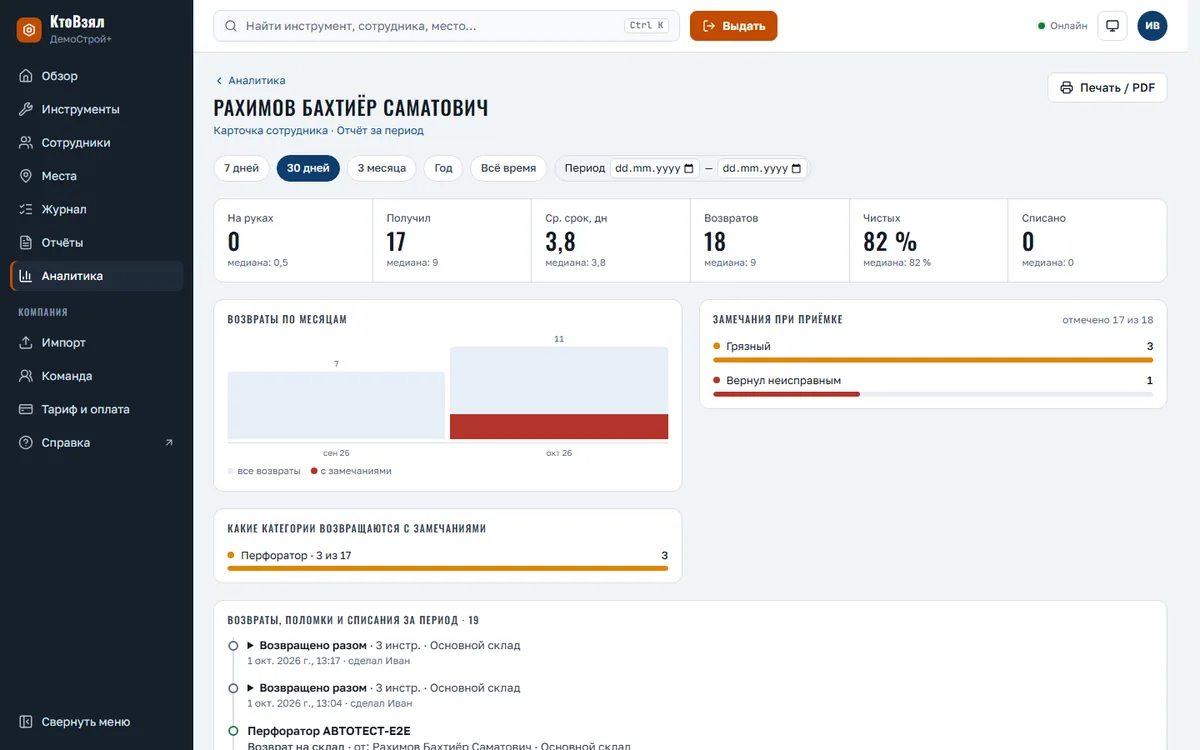1200x750 pixels.
Task: Click the document icon beside Отчёты
Action: tap(26, 243)
